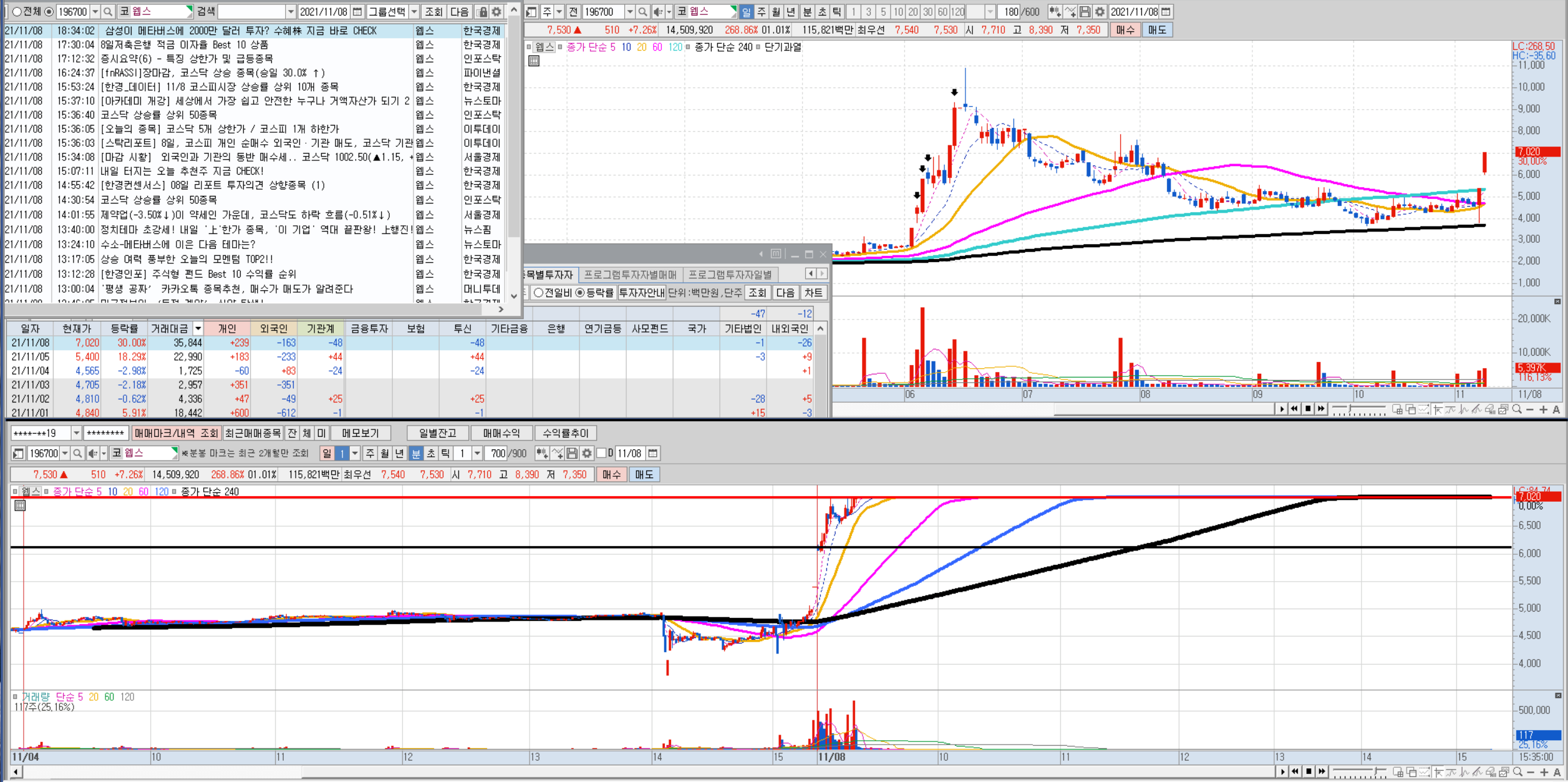Screen dimensions: 1568x782
Task: Select the 매매마크/내역 조회 tab
Action: [177, 433]
